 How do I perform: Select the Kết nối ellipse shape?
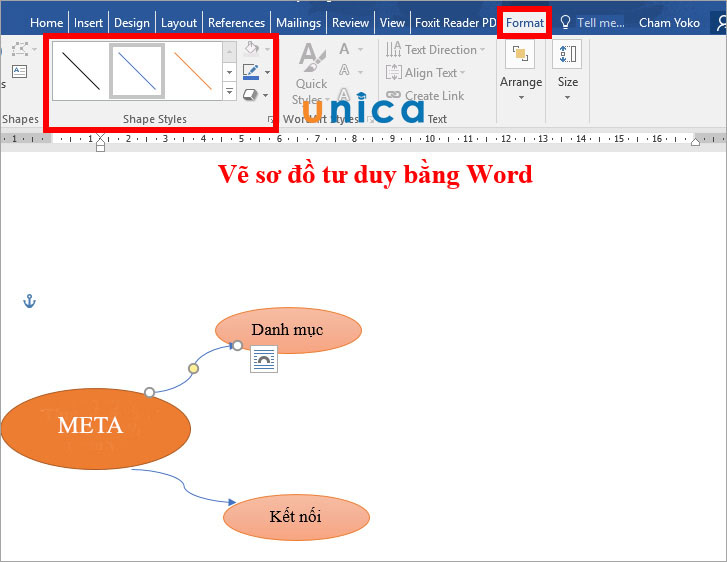296,517
